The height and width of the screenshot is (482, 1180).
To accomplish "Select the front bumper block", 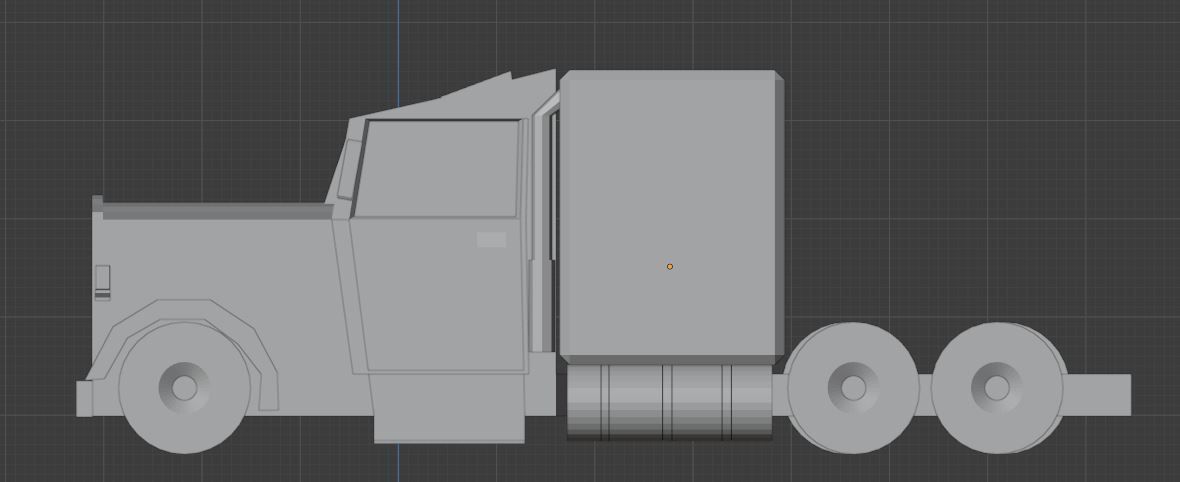I will 84,398.
